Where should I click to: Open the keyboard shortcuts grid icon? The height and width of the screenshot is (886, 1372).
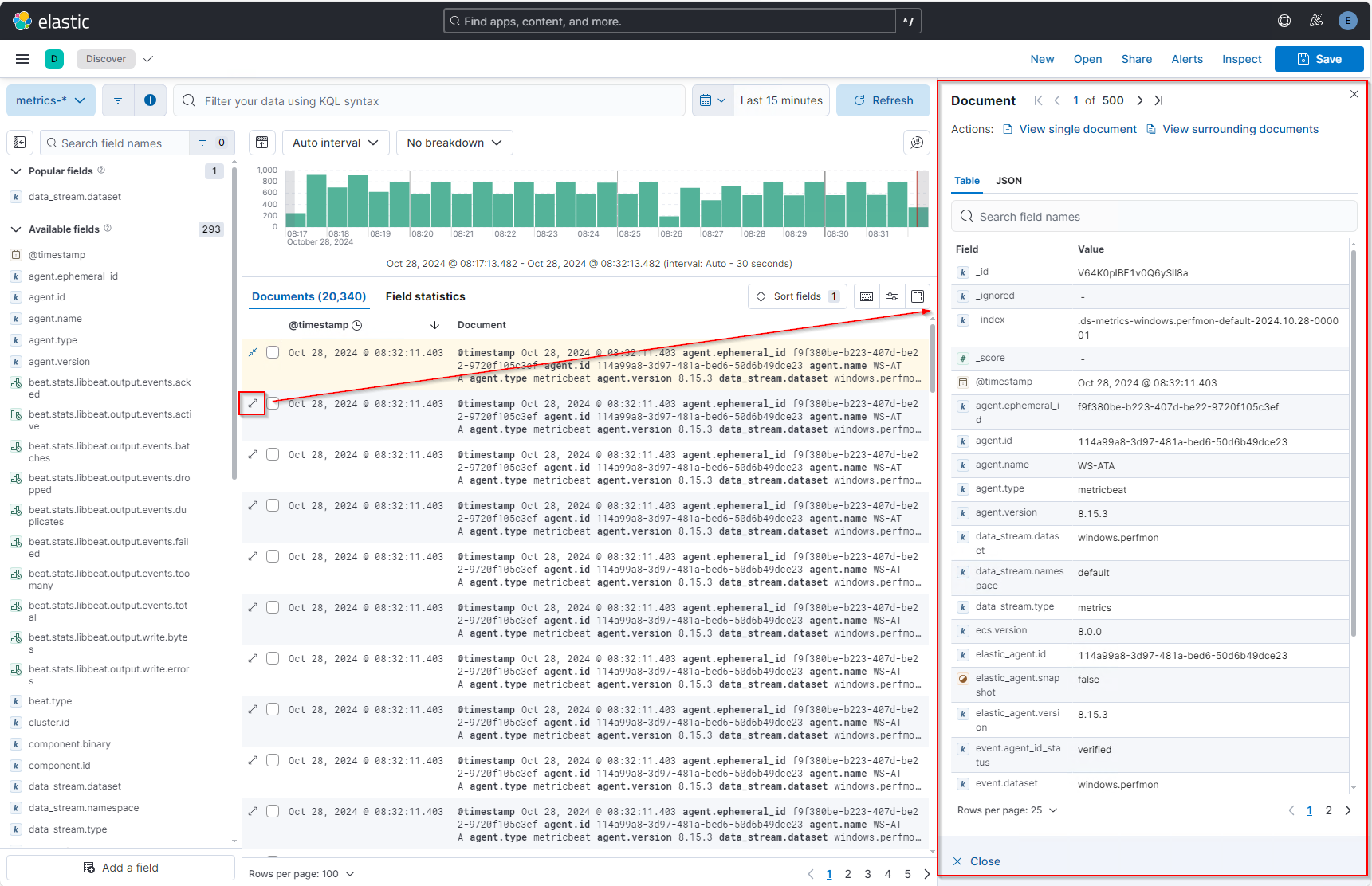pyautogui.click(x=867, y=296)
